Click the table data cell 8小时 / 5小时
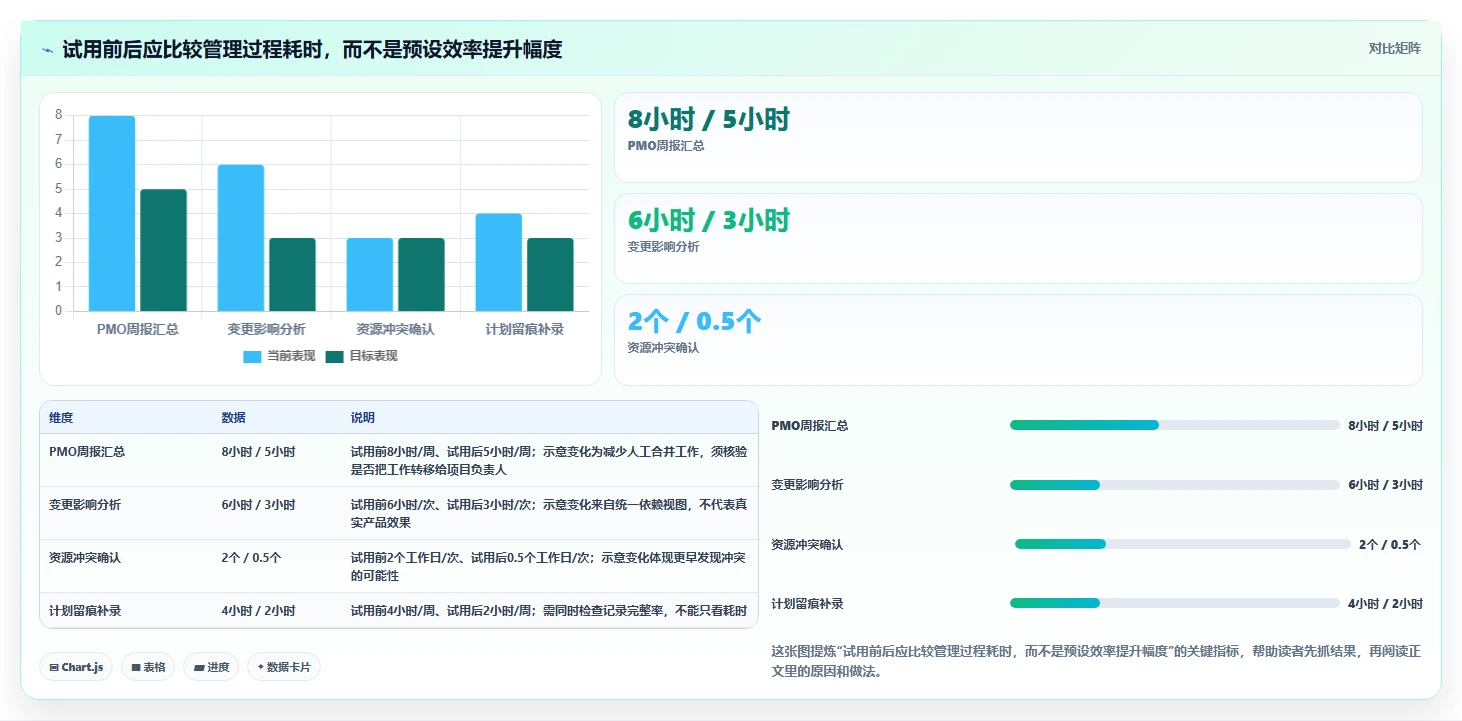1462x721 pixels. tap(258, 452)
